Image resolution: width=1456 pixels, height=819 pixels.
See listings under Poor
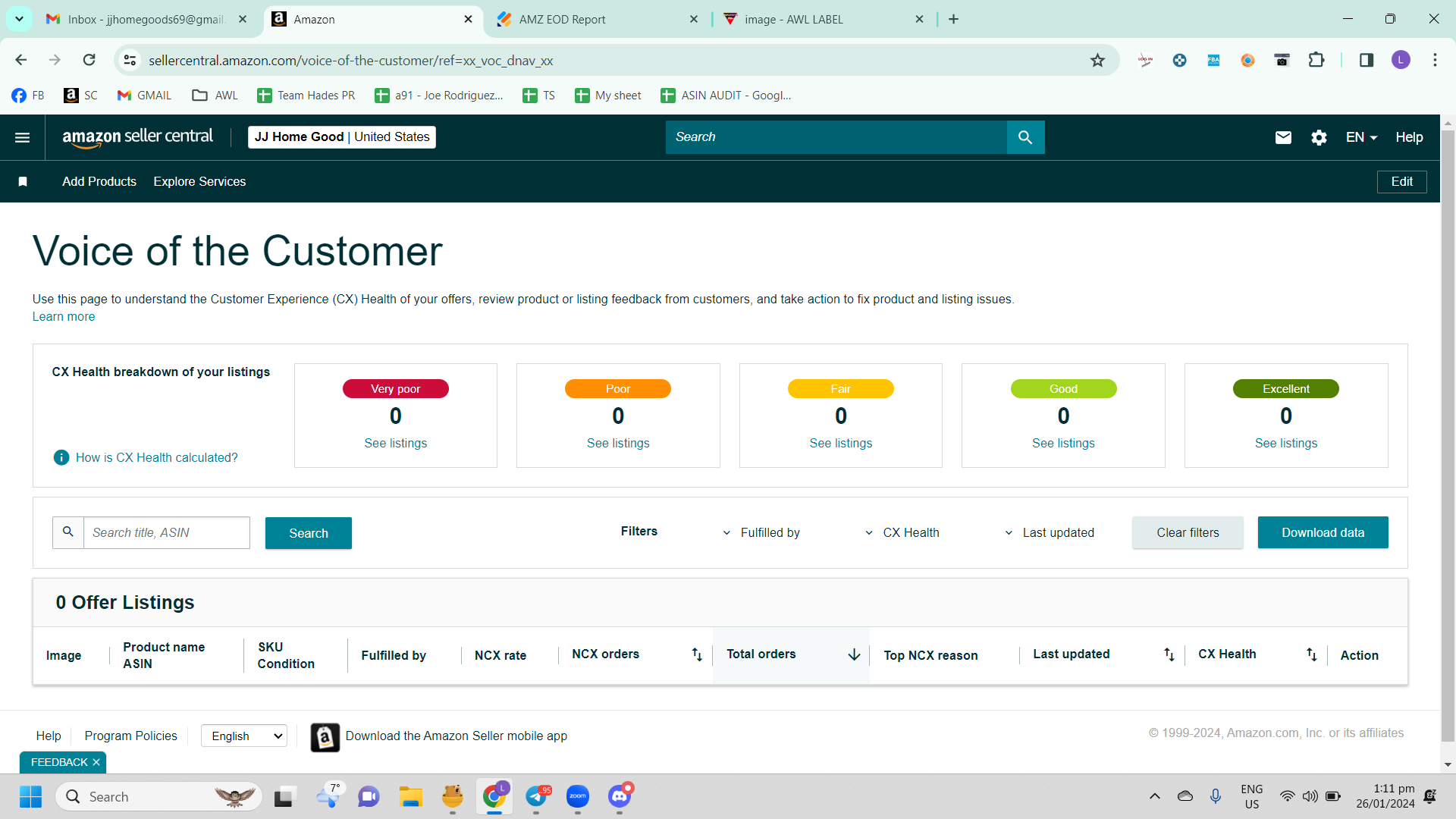coord(618,444)
